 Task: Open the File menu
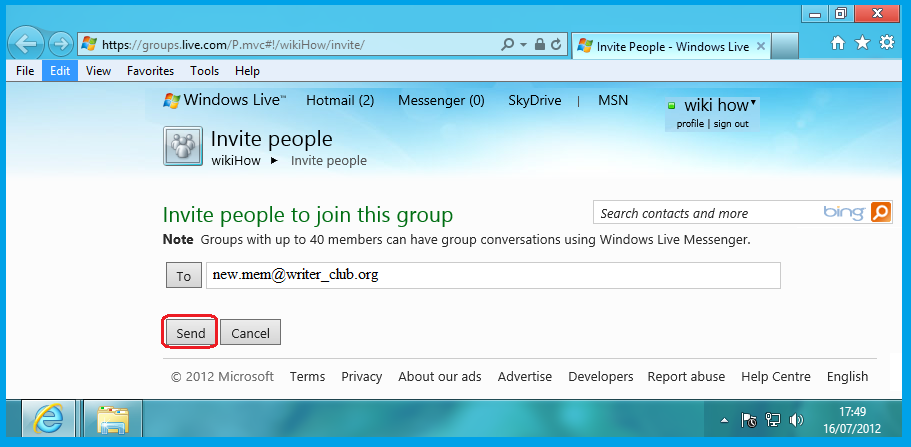[25, 71]
